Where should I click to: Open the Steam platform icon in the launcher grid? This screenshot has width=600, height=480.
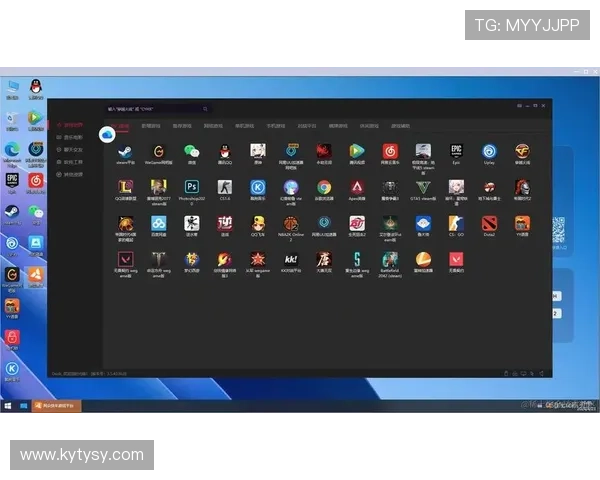coord(125,152)
